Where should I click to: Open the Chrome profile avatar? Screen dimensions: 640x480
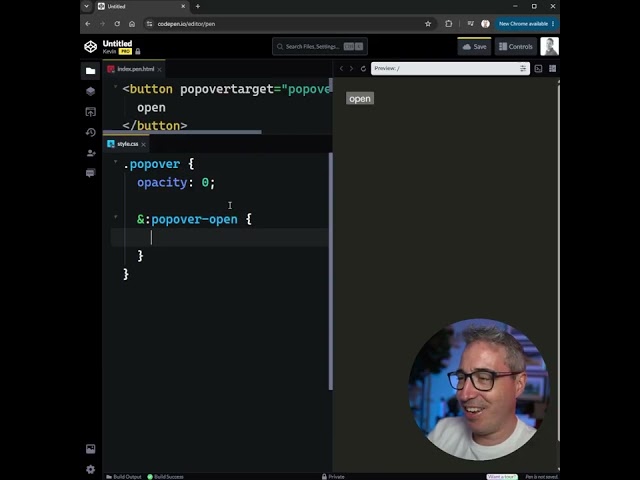[485, 24]
